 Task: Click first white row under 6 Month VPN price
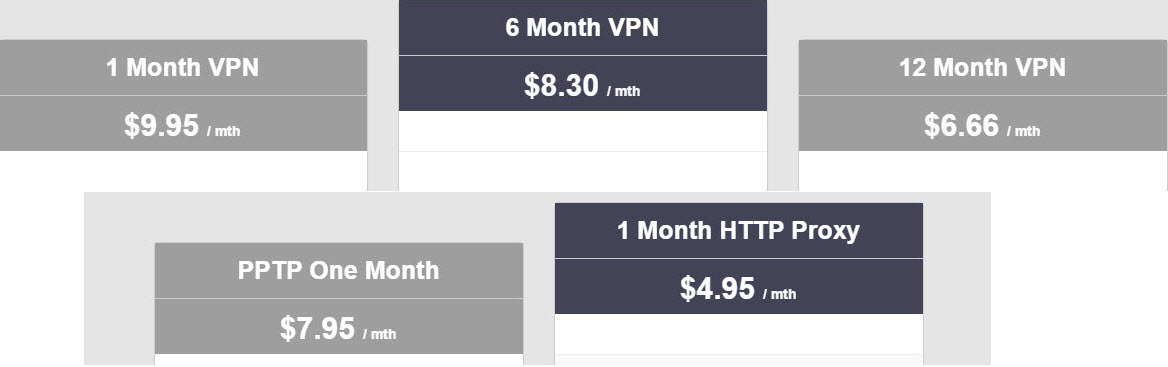pos(583,131)
